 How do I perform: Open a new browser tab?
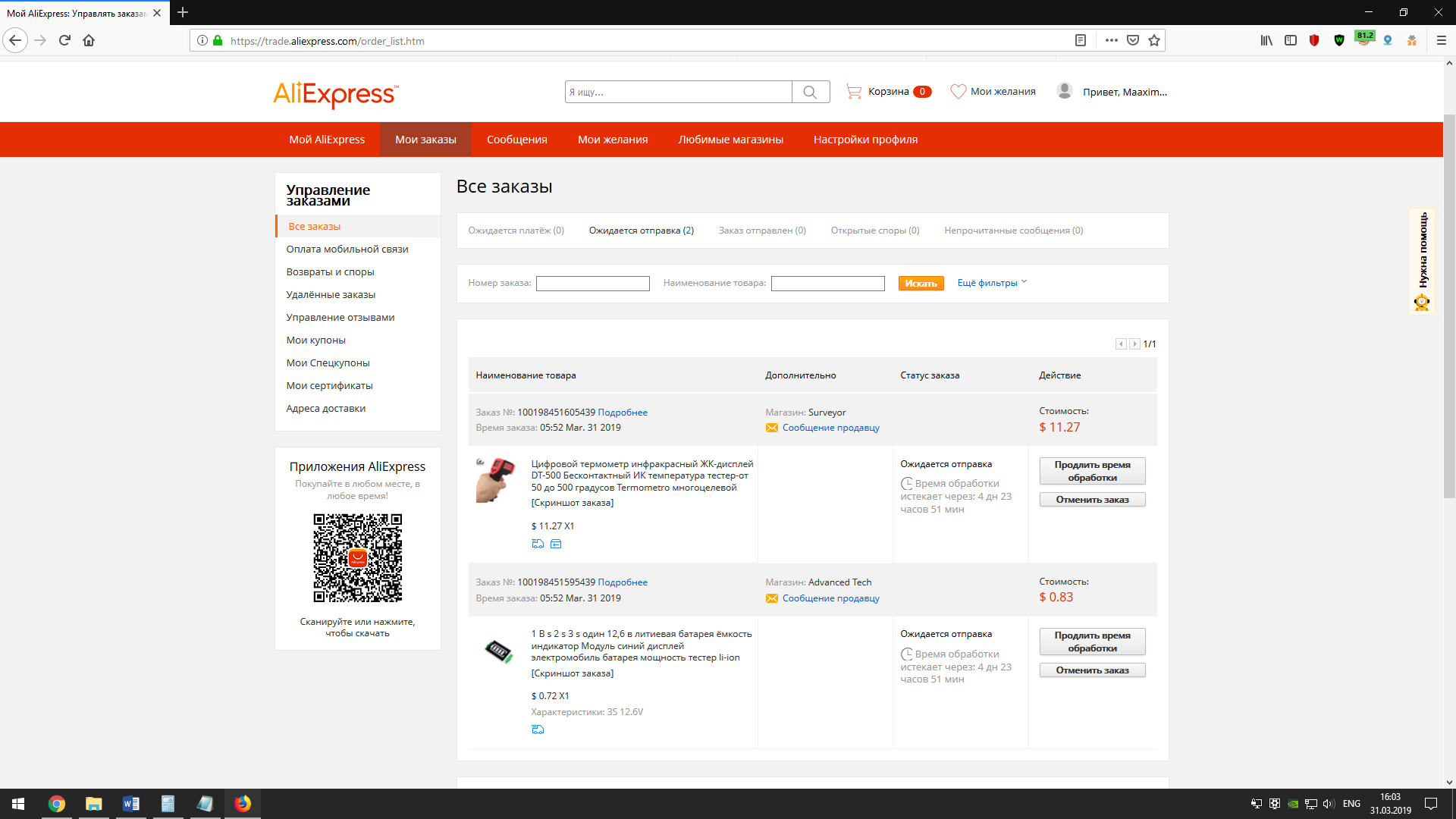pos(183,12)
